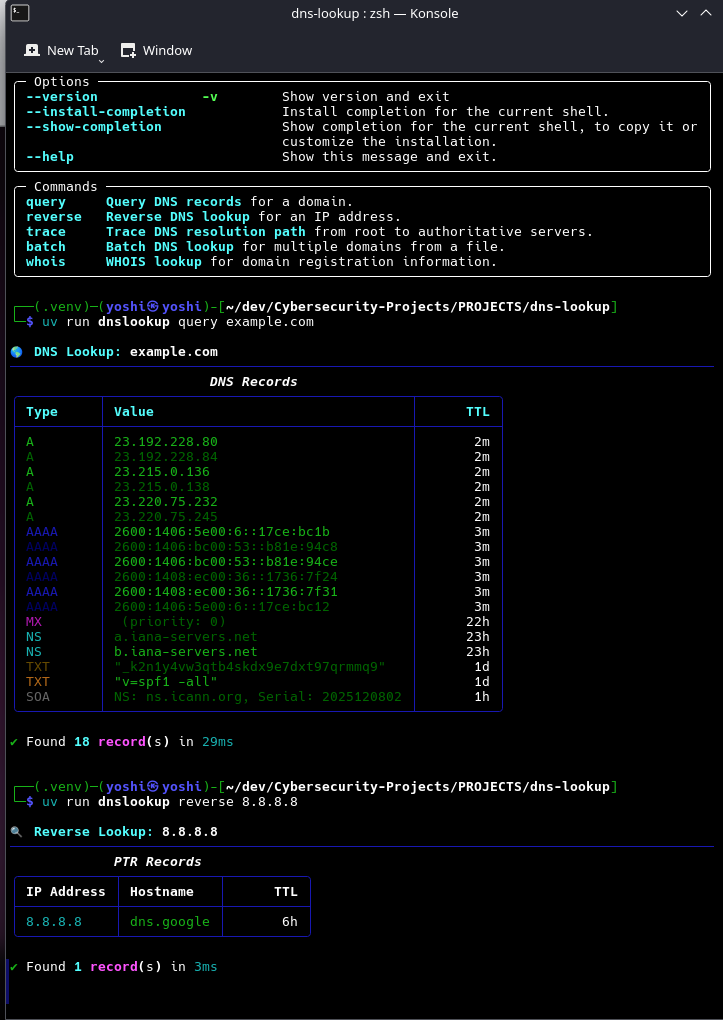This screenshot has height=1020, width=723.
Task: Click IPv6 value 2600:1406:5e00:6::17ce:bc1b
Action: click(221, 531)
